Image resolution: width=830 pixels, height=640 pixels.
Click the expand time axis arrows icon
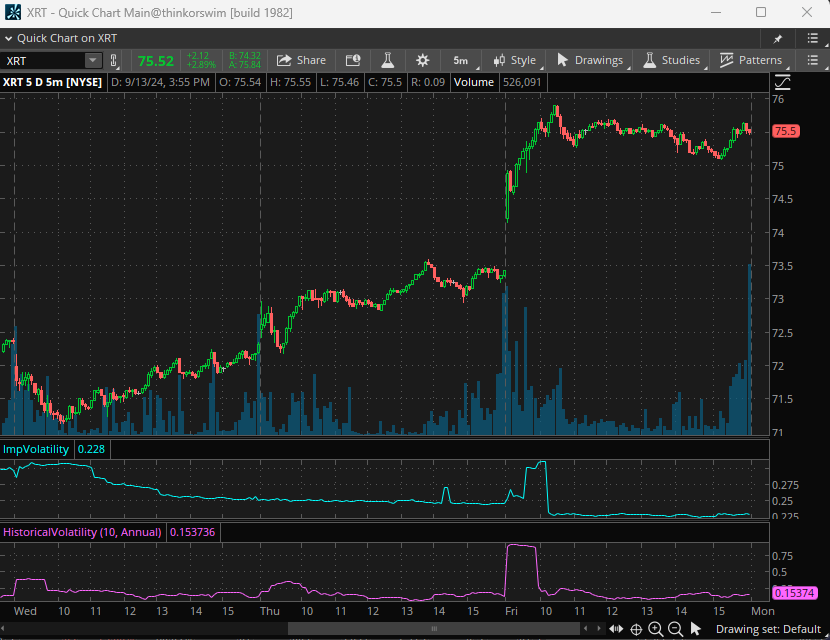[616, 629]
